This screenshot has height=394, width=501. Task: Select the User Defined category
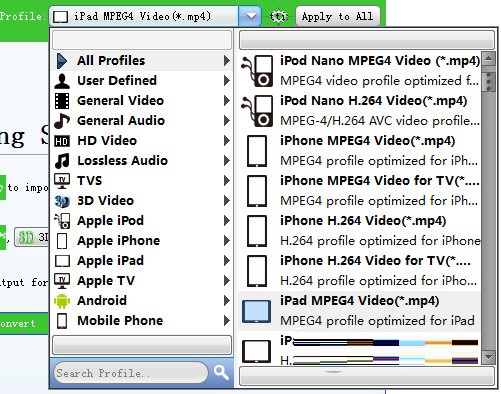coord(142,81)
